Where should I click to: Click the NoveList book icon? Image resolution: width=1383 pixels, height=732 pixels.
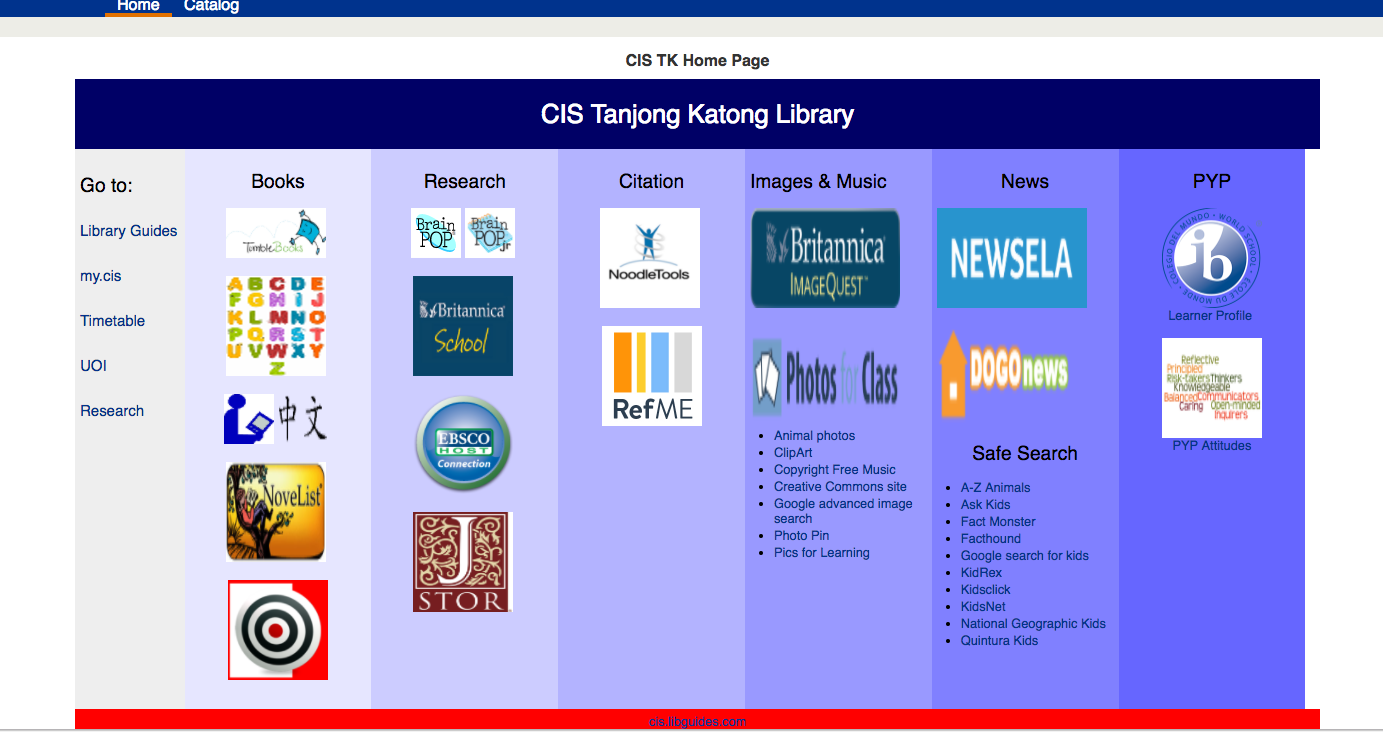click(276, 512)
